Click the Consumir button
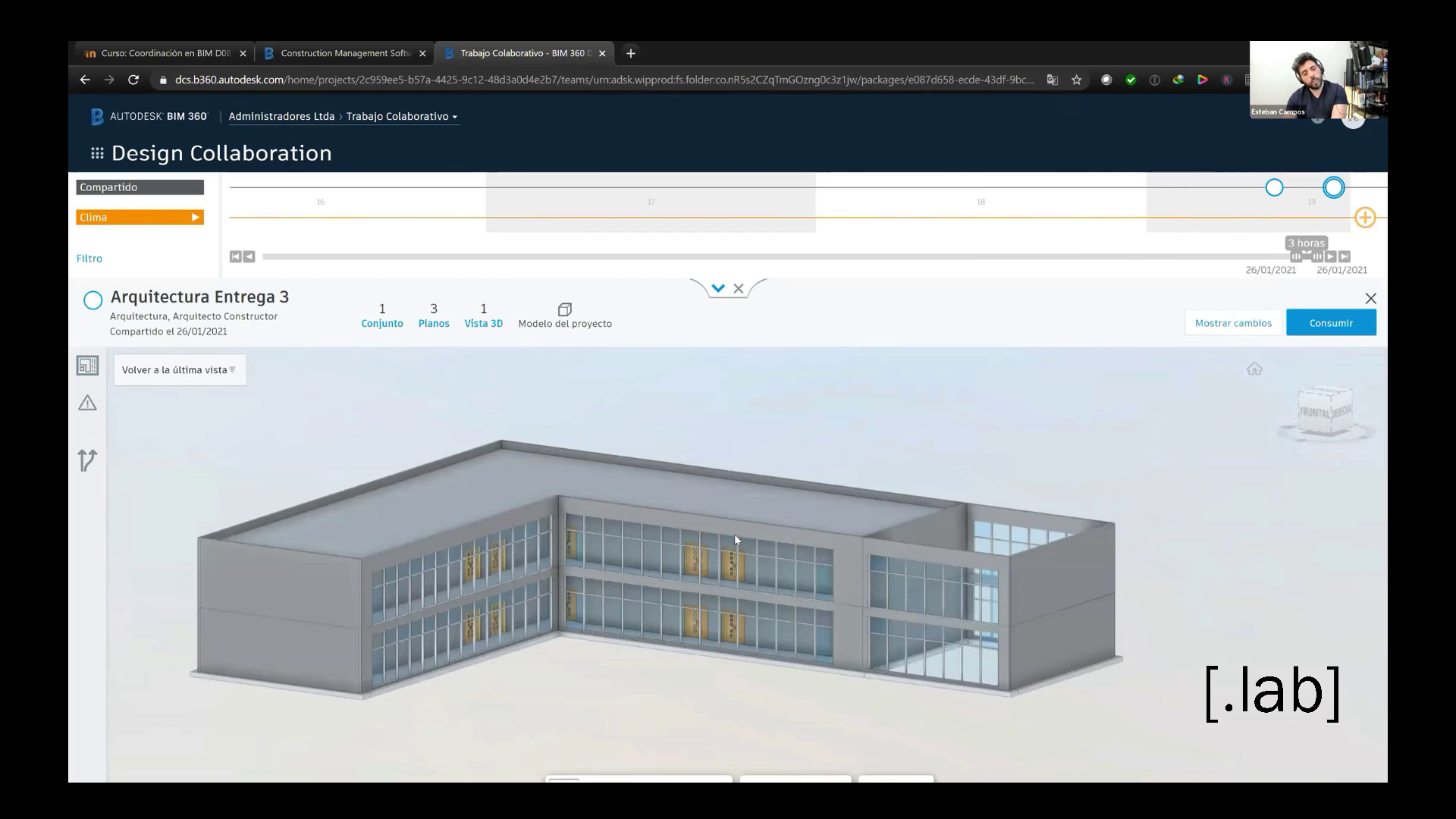This screenshot has width=1456, height=819. click(x=1330, y=323)
